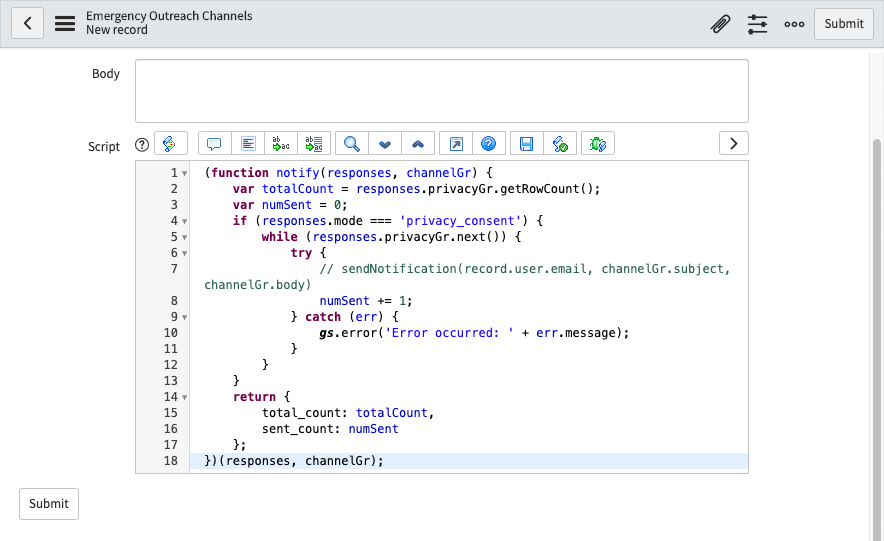Open the Replace All tool
The width and height of the screenshot is (884, 541).
(314, 144)
